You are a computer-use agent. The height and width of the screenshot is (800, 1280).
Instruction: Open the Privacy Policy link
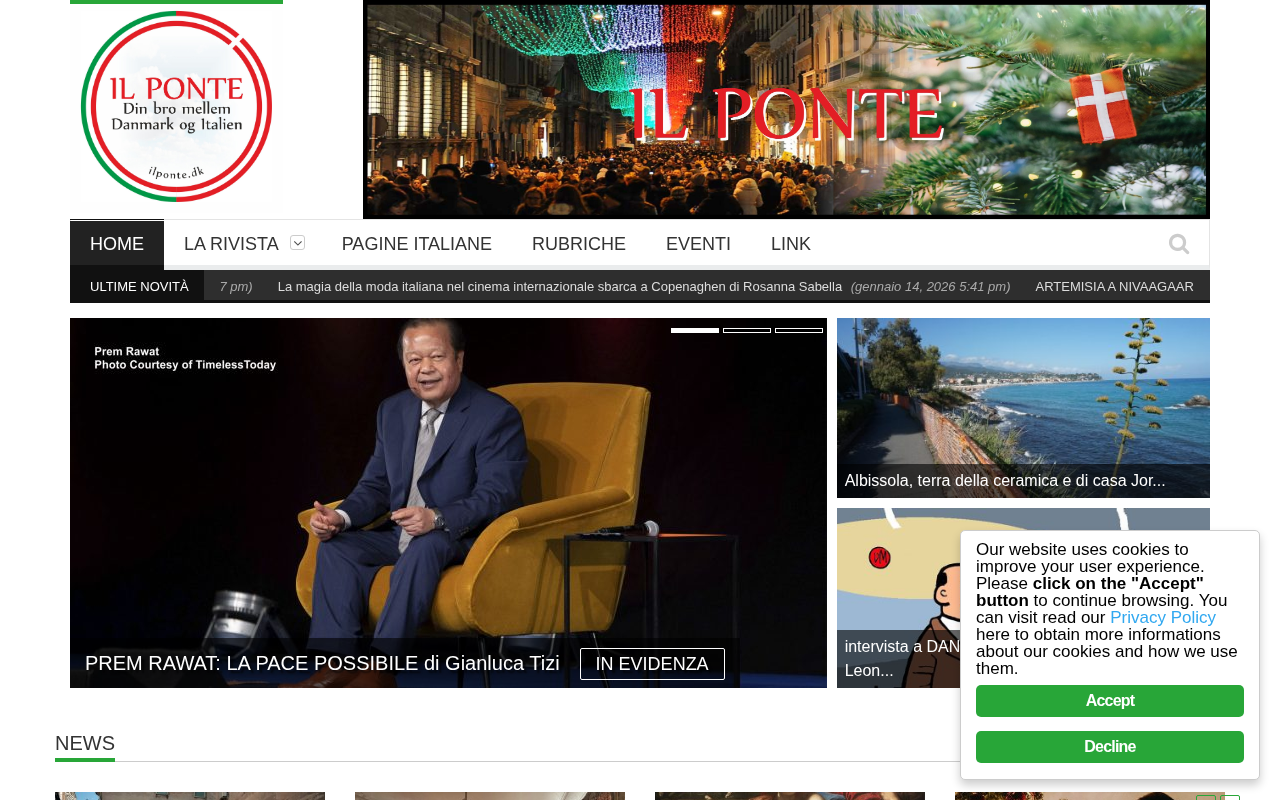point(1163,618)
